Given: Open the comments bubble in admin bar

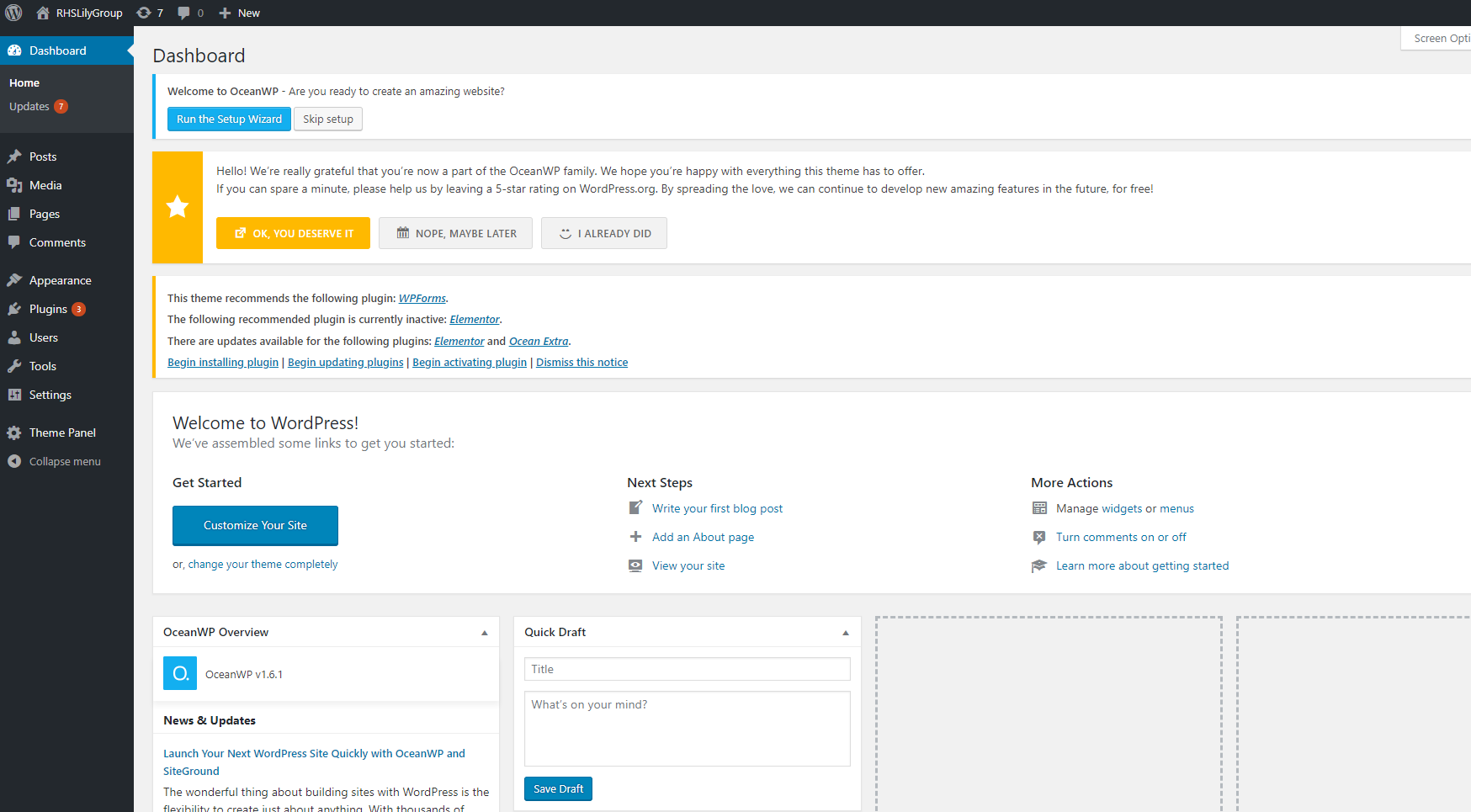Looking at the screenshot, I should pyautogui.click(x=183, y=13).
